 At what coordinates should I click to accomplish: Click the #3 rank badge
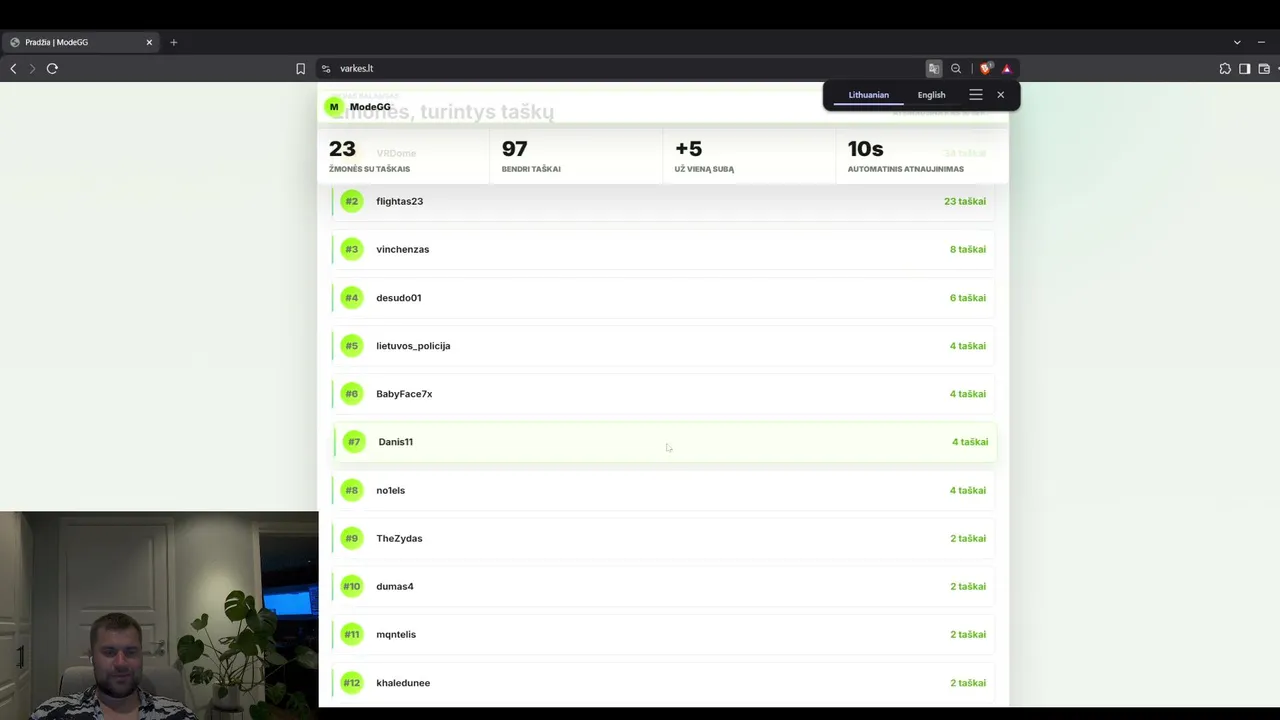point(351,249)
